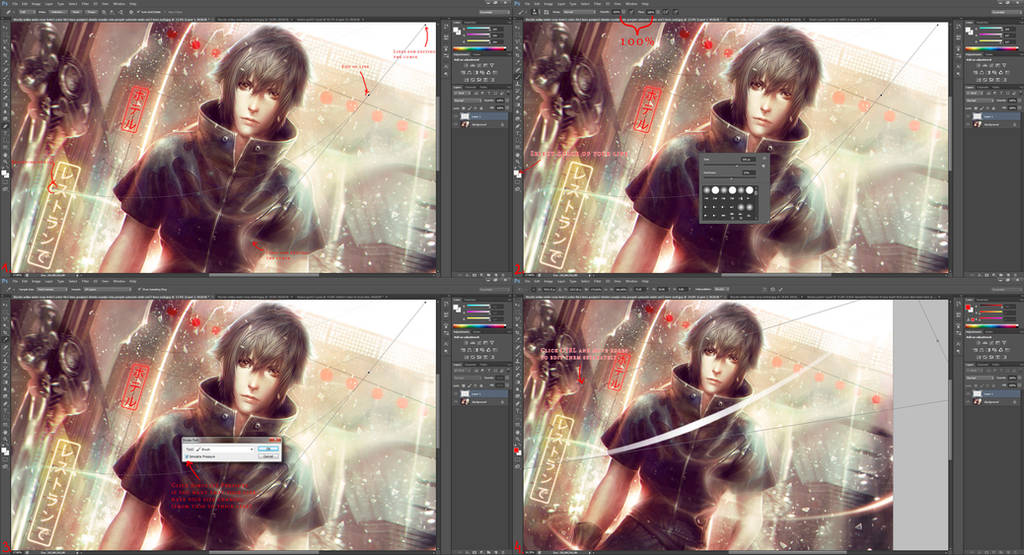1024x555 pixels.
Task: Toggle airbrush mode in second screenshot options bar
Action: tap(666, 12)
